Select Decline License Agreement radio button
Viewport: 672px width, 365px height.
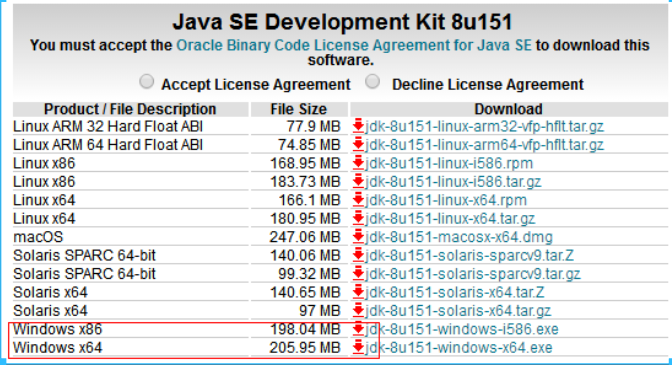(372, 81)
